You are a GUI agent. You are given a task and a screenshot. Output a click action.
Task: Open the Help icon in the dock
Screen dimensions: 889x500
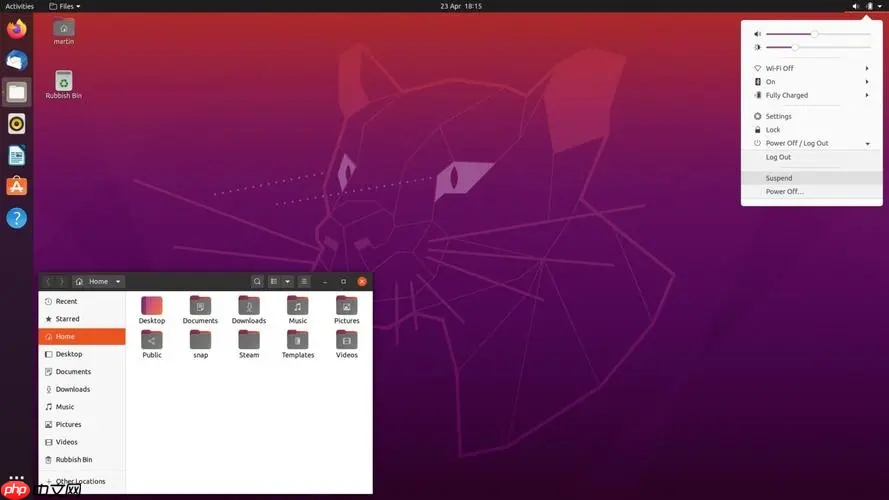(x=16, y=218)
